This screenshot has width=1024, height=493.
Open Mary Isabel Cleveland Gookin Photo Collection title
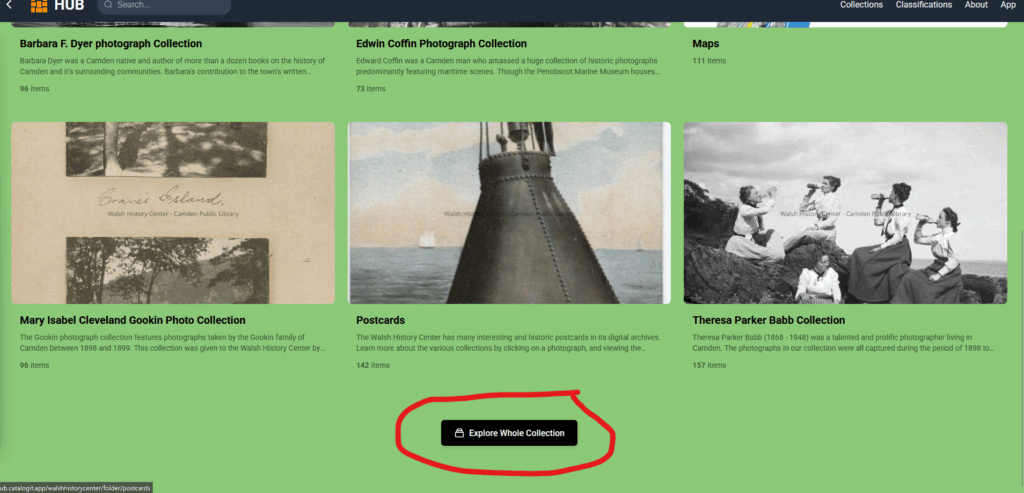pos(132,320)
